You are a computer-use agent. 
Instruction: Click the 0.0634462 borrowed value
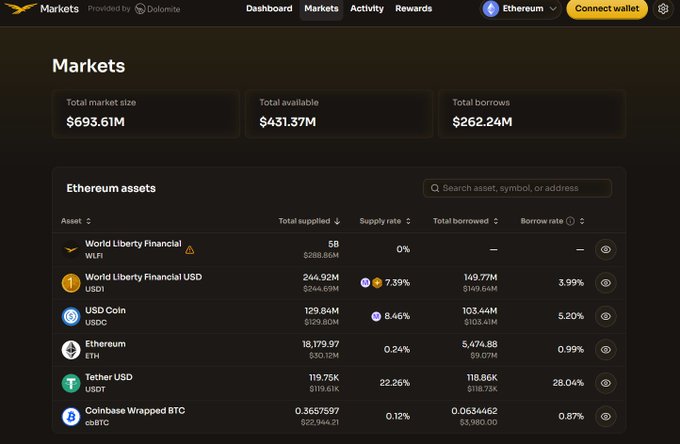click(474, 411)
